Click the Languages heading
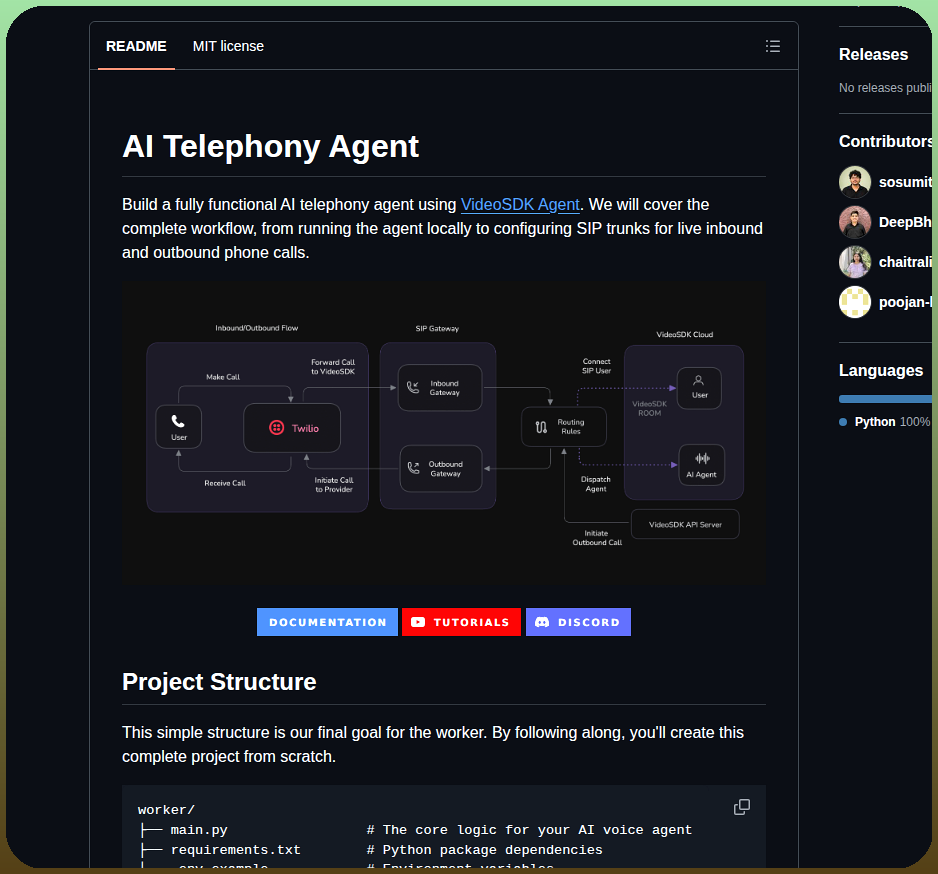Screen dimensions: 938x874 tap(881, 370)
